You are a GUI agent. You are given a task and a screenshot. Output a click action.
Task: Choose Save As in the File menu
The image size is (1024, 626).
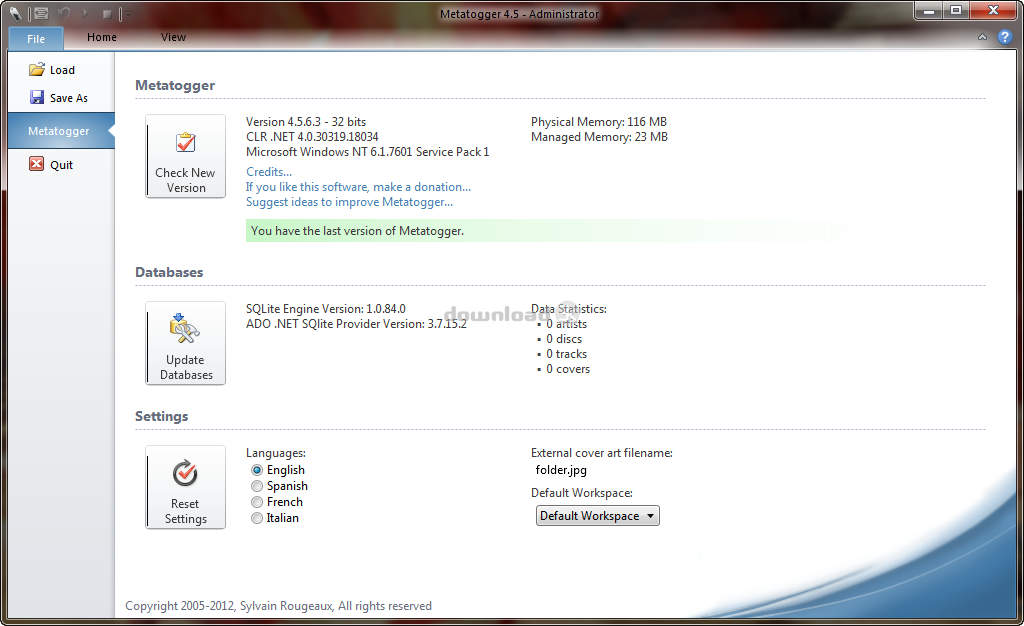tap(59, 98)
